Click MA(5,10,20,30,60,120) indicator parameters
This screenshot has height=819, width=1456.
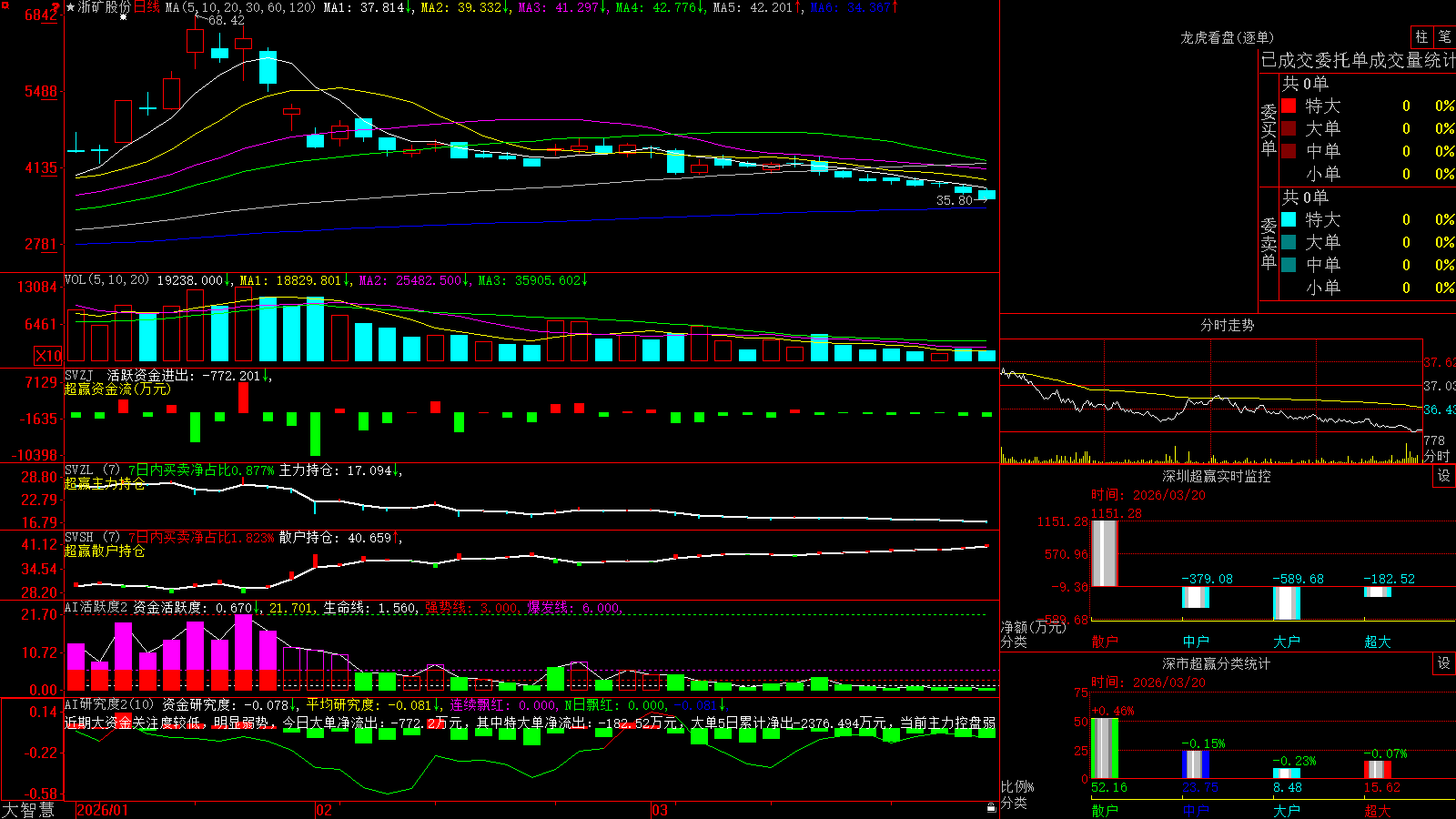[240, 7]
